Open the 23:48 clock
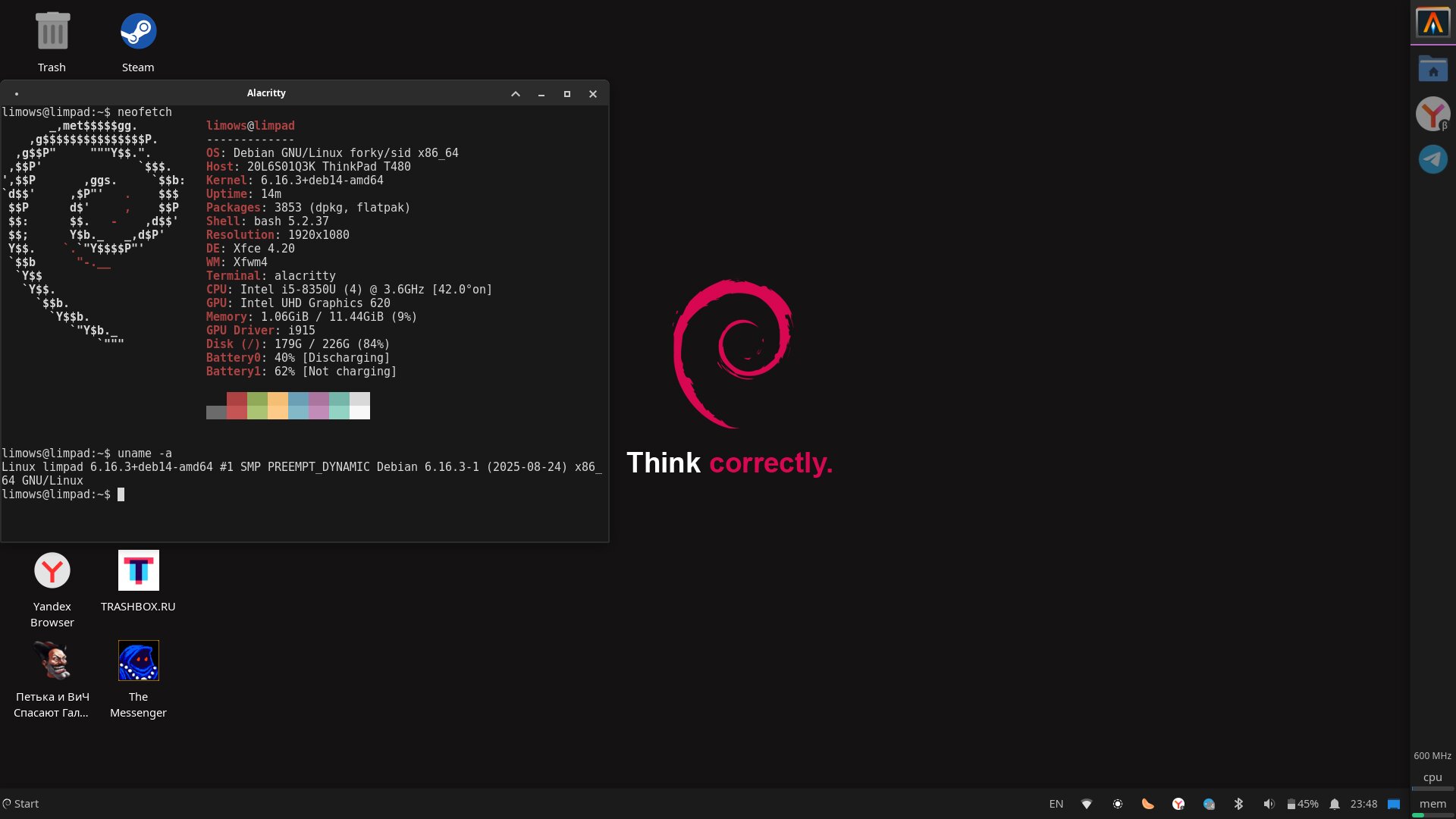The height and width of the screenshot is (819, 1456). coord(1363,804)
